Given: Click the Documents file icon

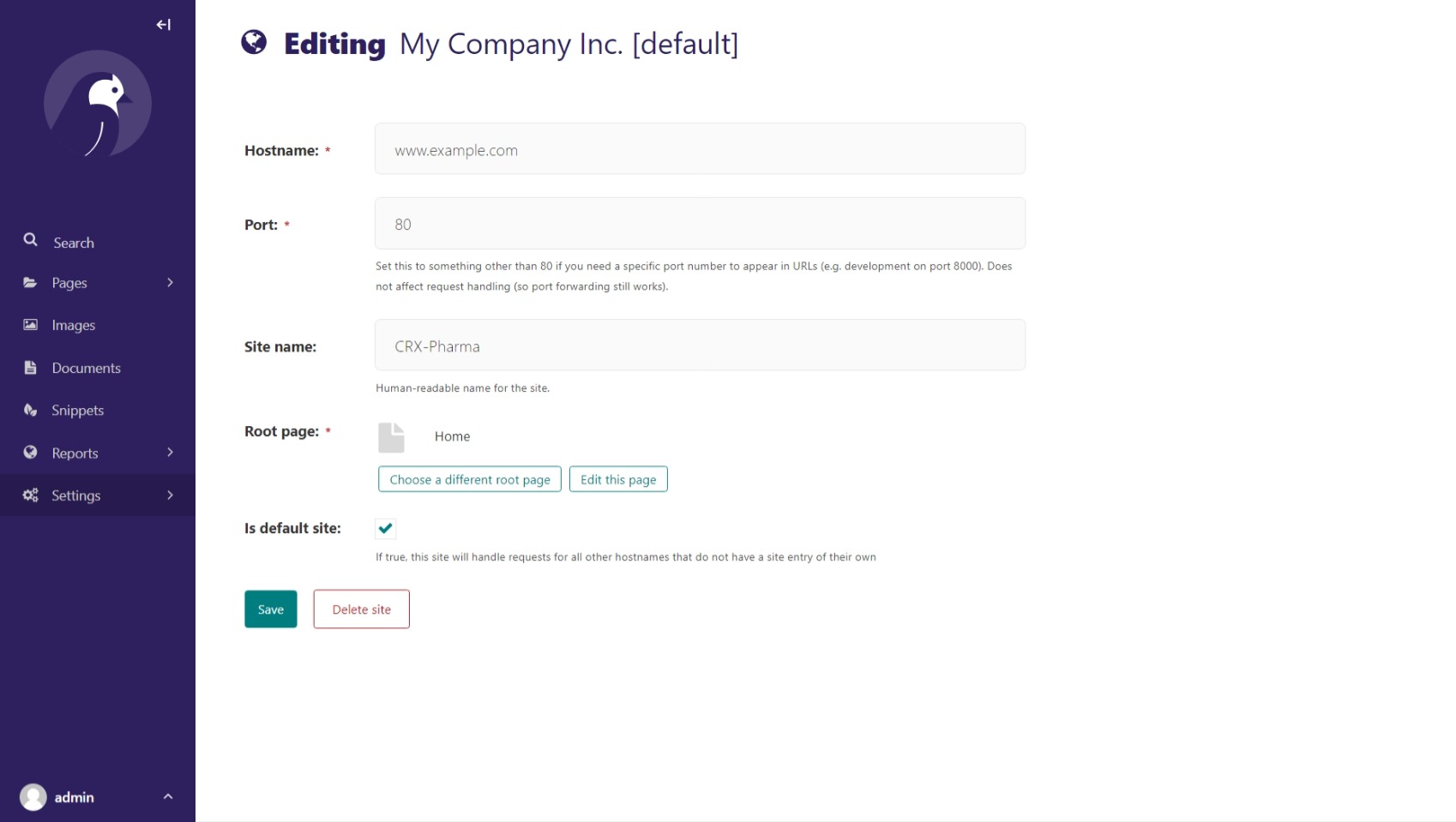Looking at the screenshot, I should coord(31,368).
